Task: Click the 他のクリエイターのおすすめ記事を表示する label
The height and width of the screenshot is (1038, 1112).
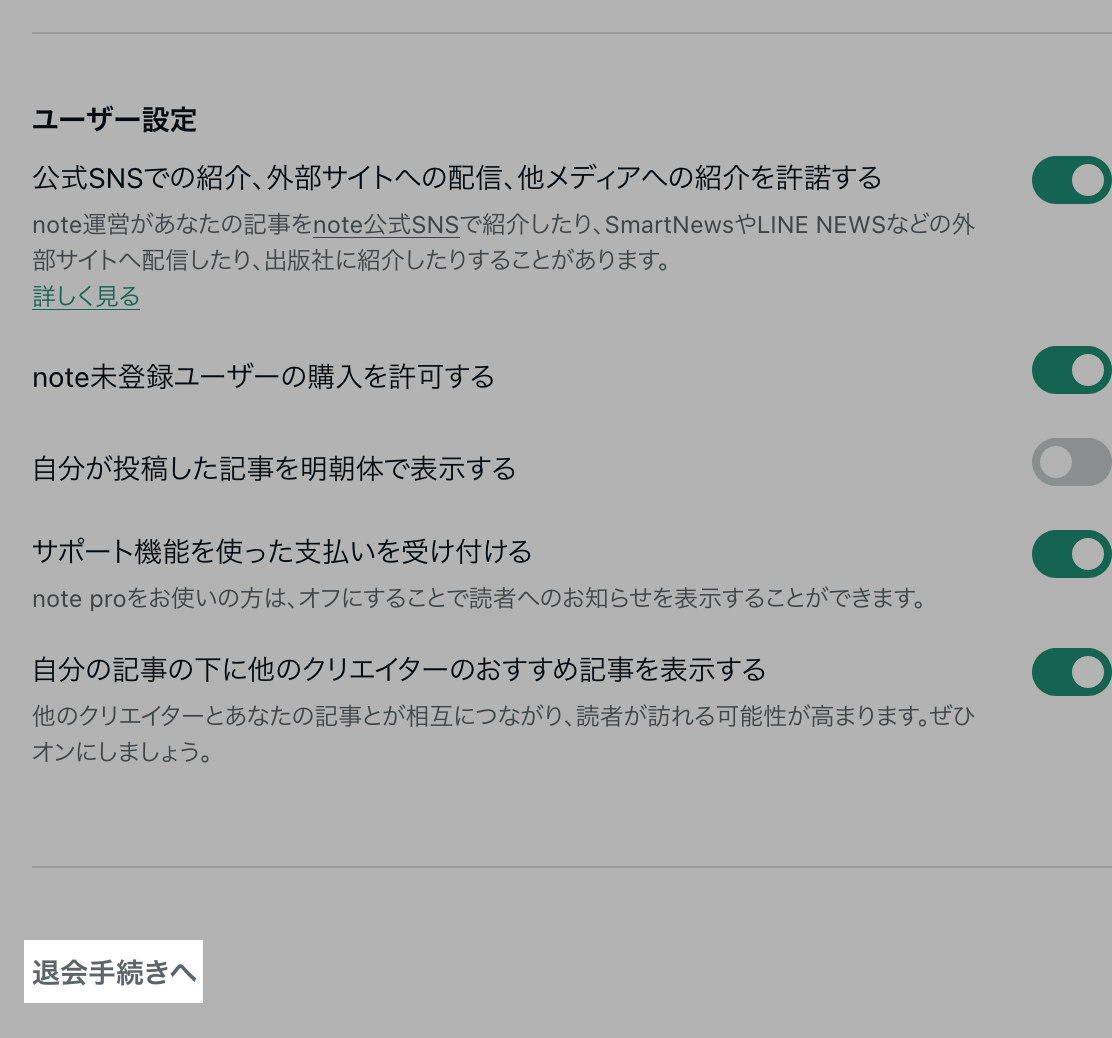Action: point(399,668)
